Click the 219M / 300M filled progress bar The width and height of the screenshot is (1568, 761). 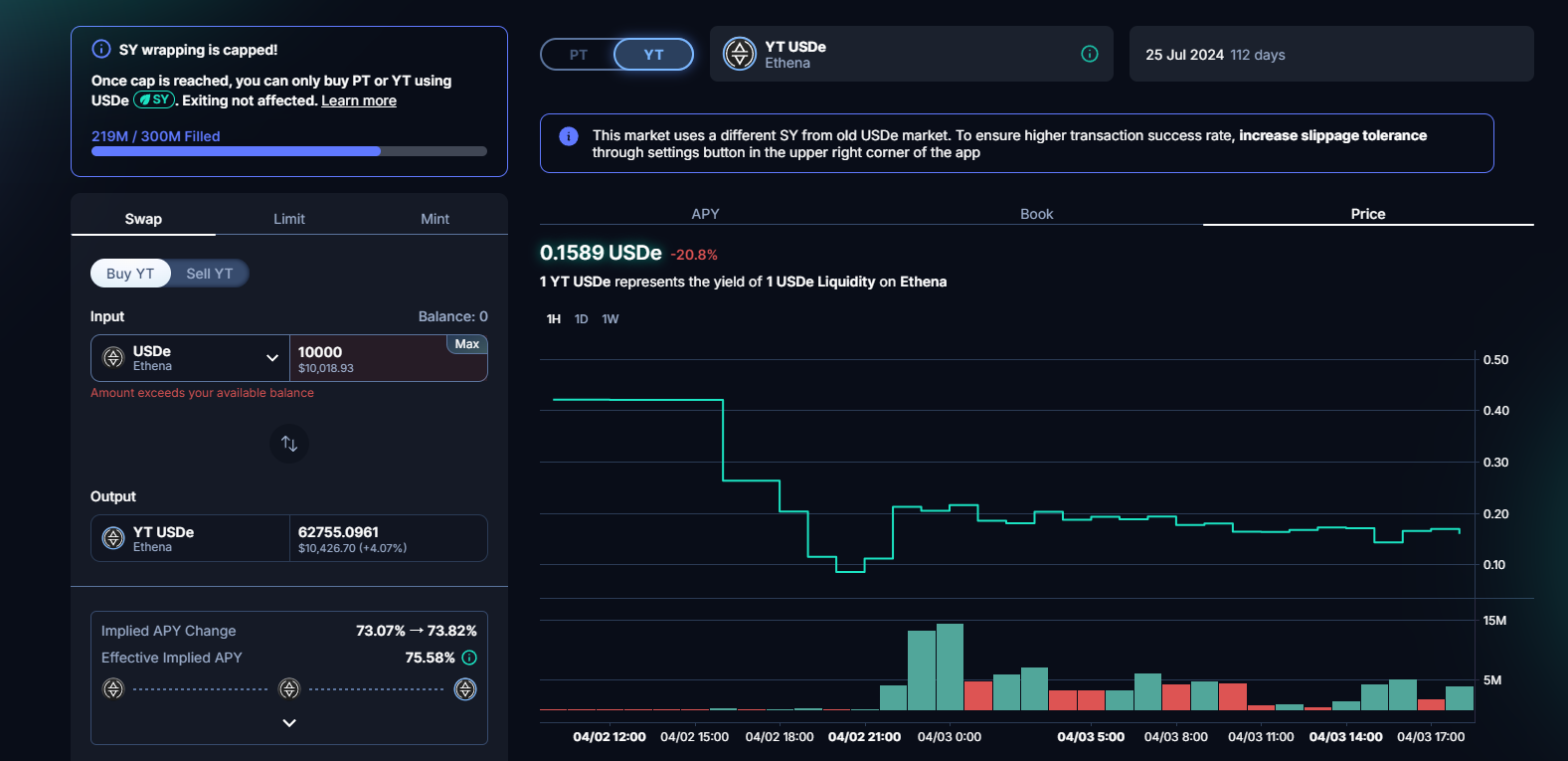pos(289,151)
